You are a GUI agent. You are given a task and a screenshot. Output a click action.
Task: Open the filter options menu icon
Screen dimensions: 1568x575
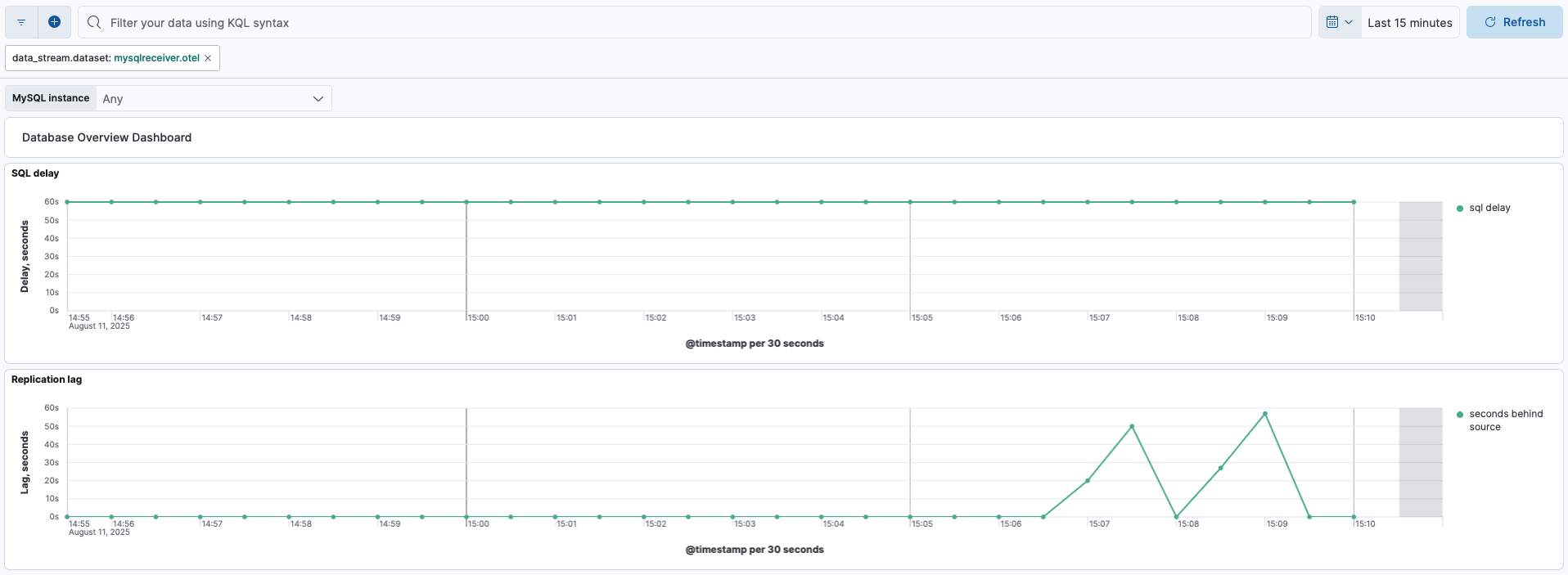(x=21, y=22)
